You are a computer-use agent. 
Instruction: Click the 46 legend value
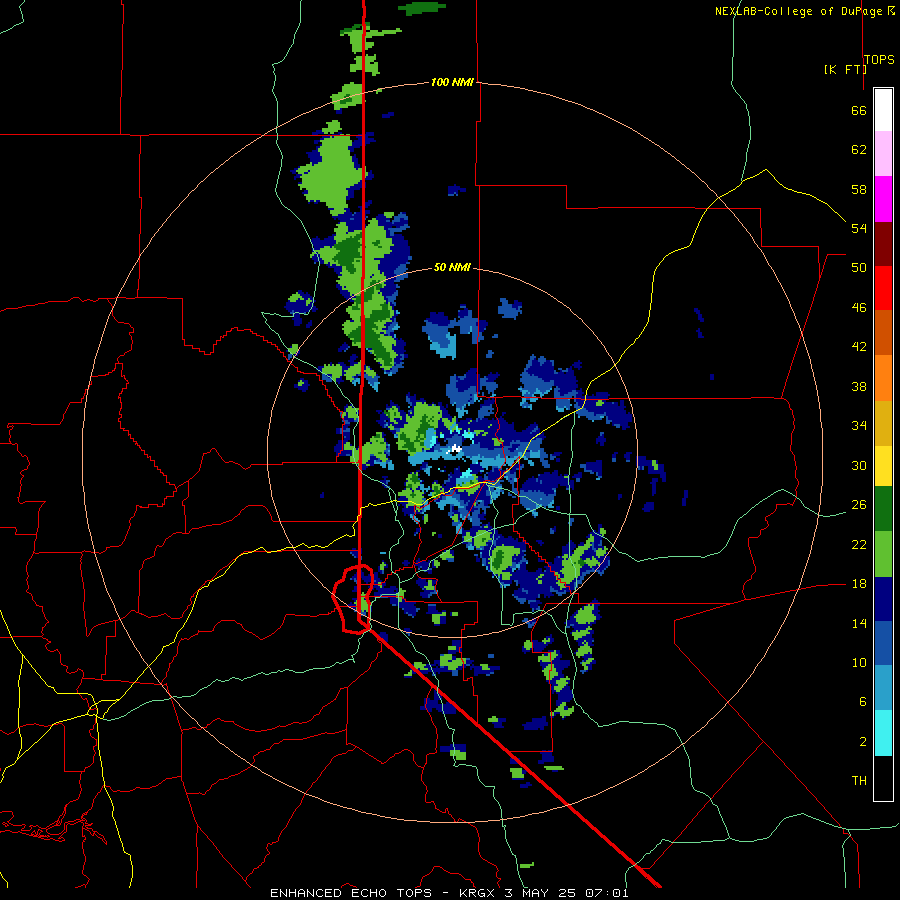[x=859, y=308]
